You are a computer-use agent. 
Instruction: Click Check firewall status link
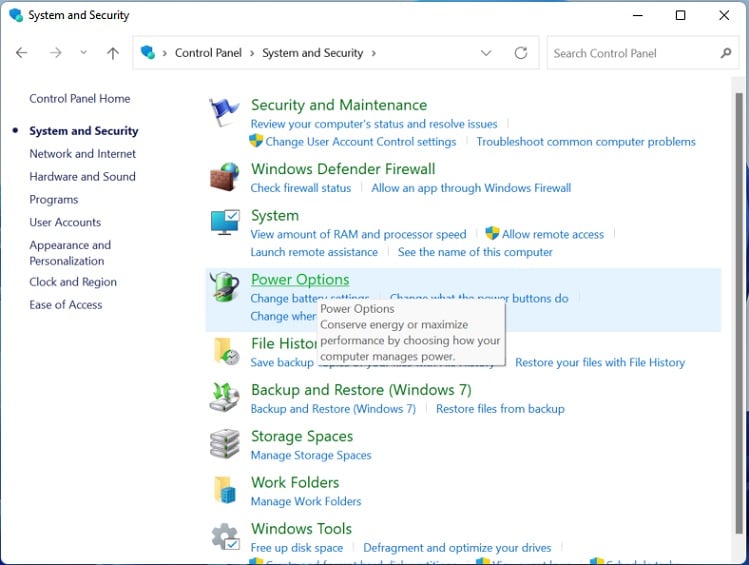click(301, 188)
